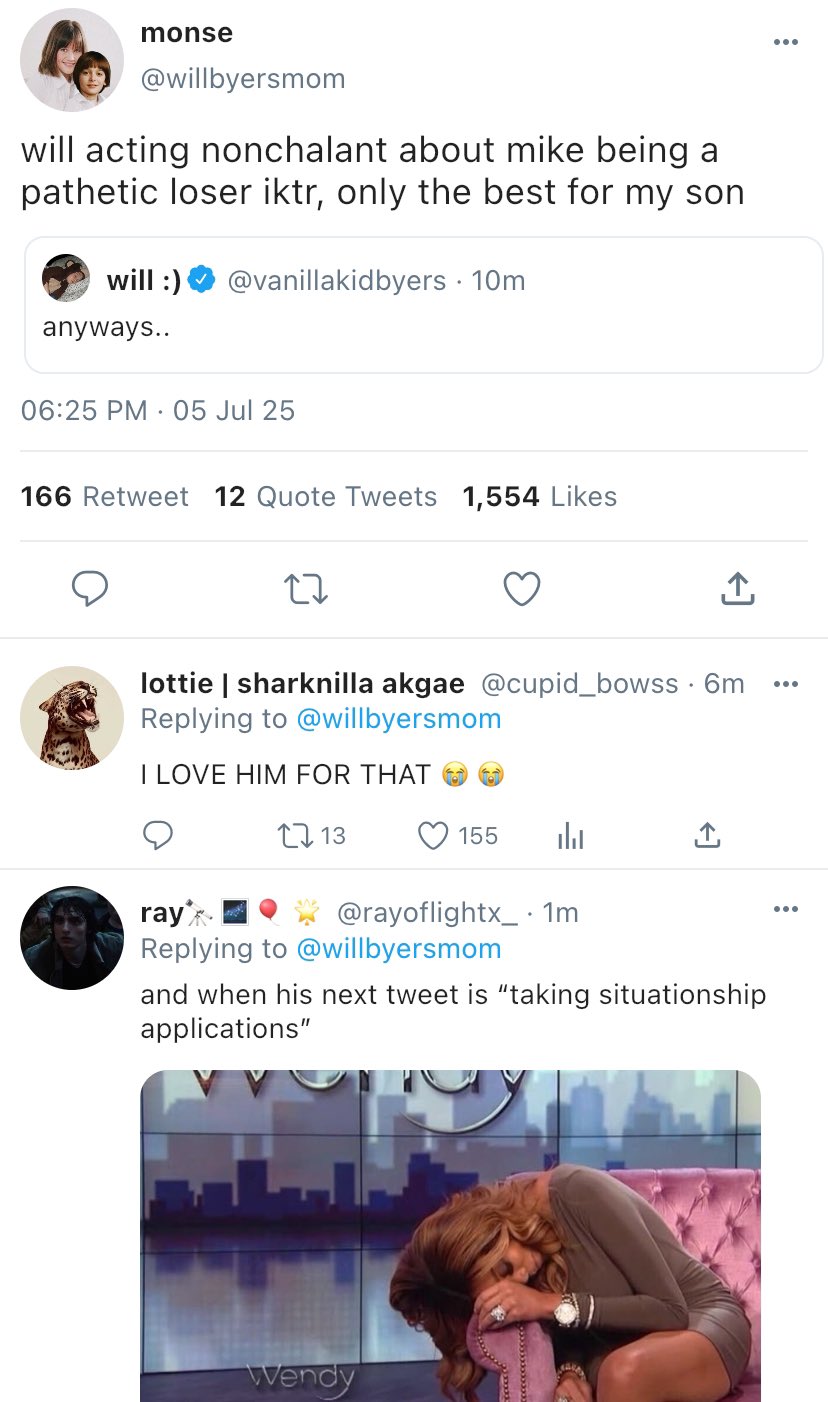Viewport: 828px width, 1402px height.
Task: Like lottie's reply with 155 likes
Action: (433, 835)
